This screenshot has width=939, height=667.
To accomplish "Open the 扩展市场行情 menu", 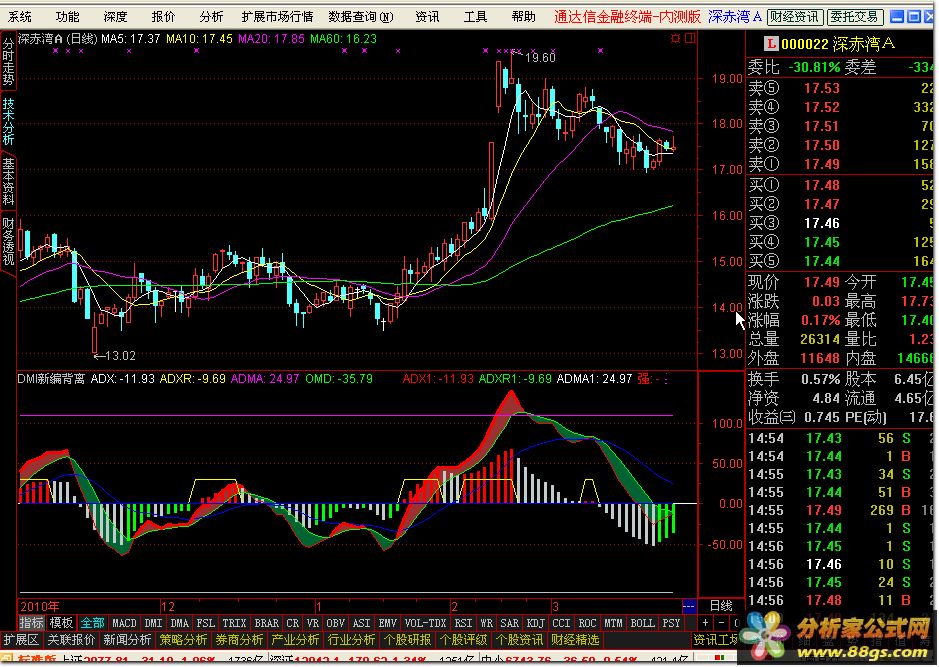I will (277, 17).
